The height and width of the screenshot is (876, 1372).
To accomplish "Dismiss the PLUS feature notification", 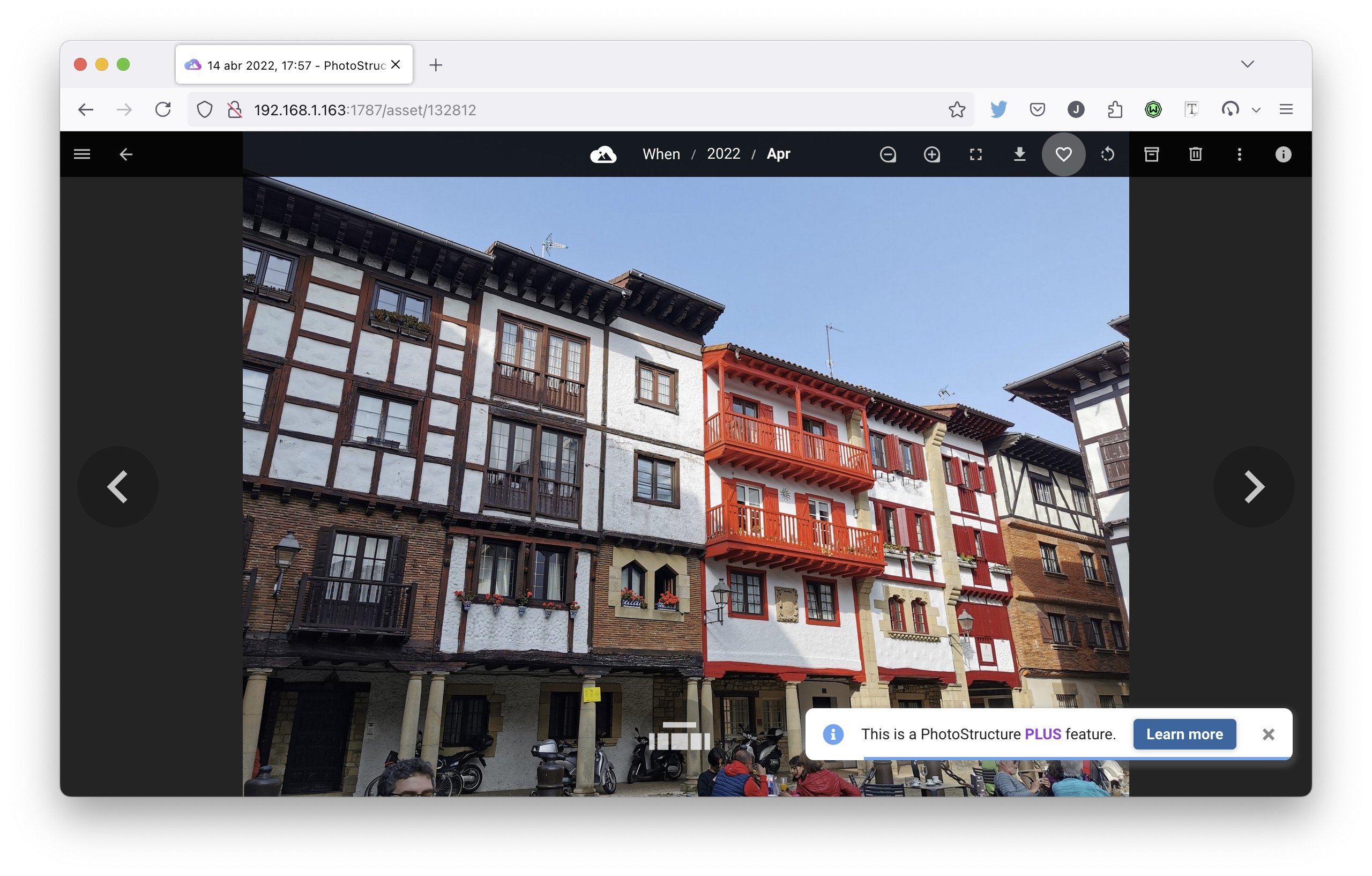I will tap(1269, 734).
